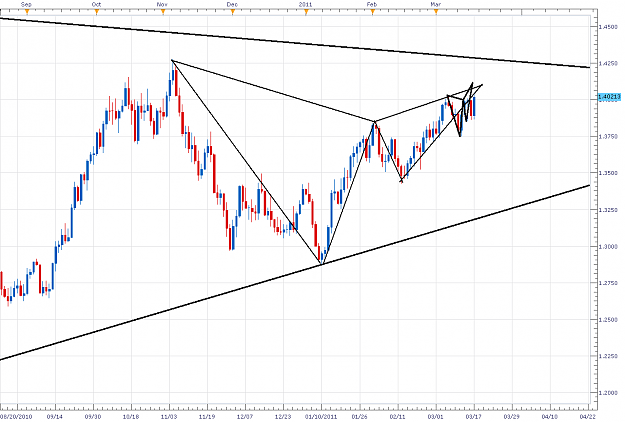Click the orange marker under Nov
The height and width of the screenshot is (422, 625).
click(163, 12)
